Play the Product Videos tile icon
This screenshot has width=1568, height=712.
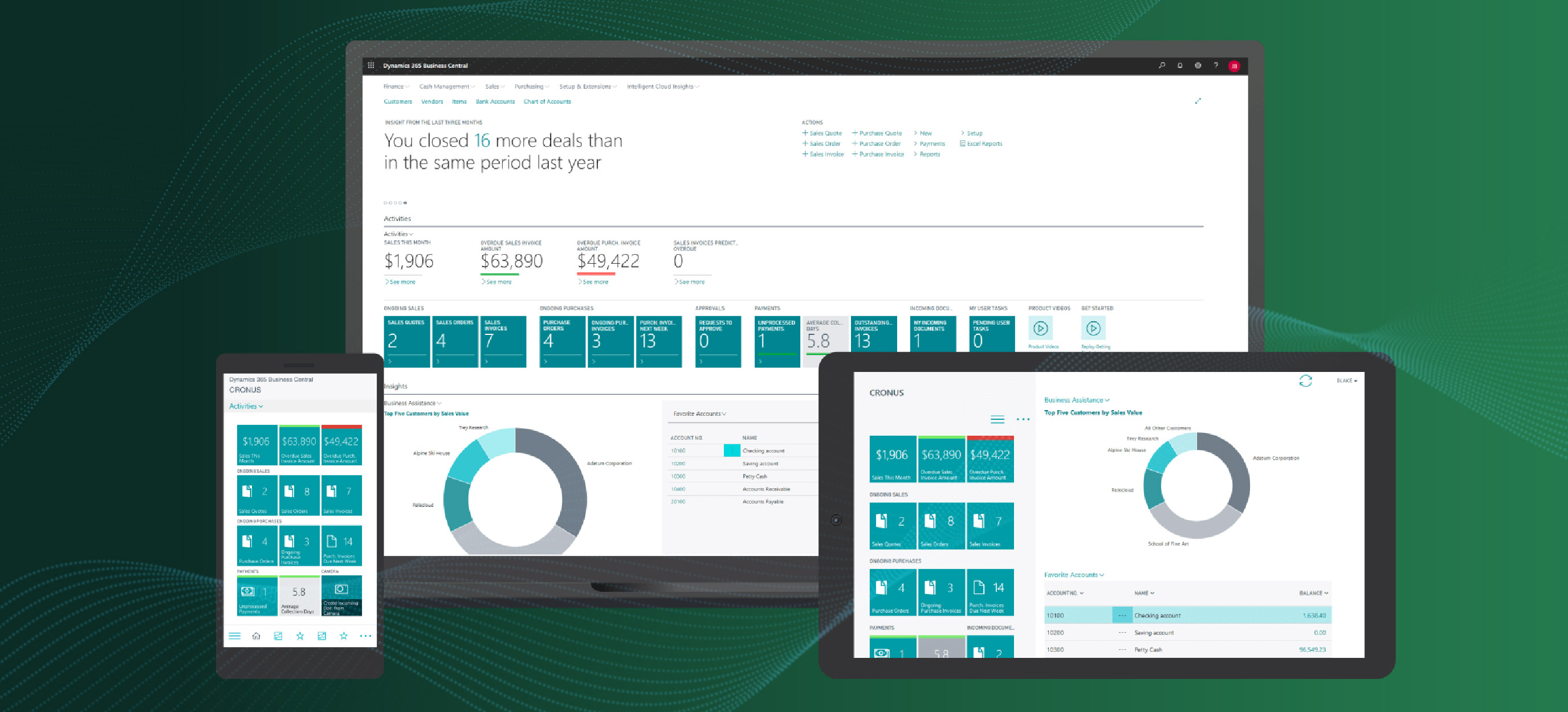pos(1040,329)
